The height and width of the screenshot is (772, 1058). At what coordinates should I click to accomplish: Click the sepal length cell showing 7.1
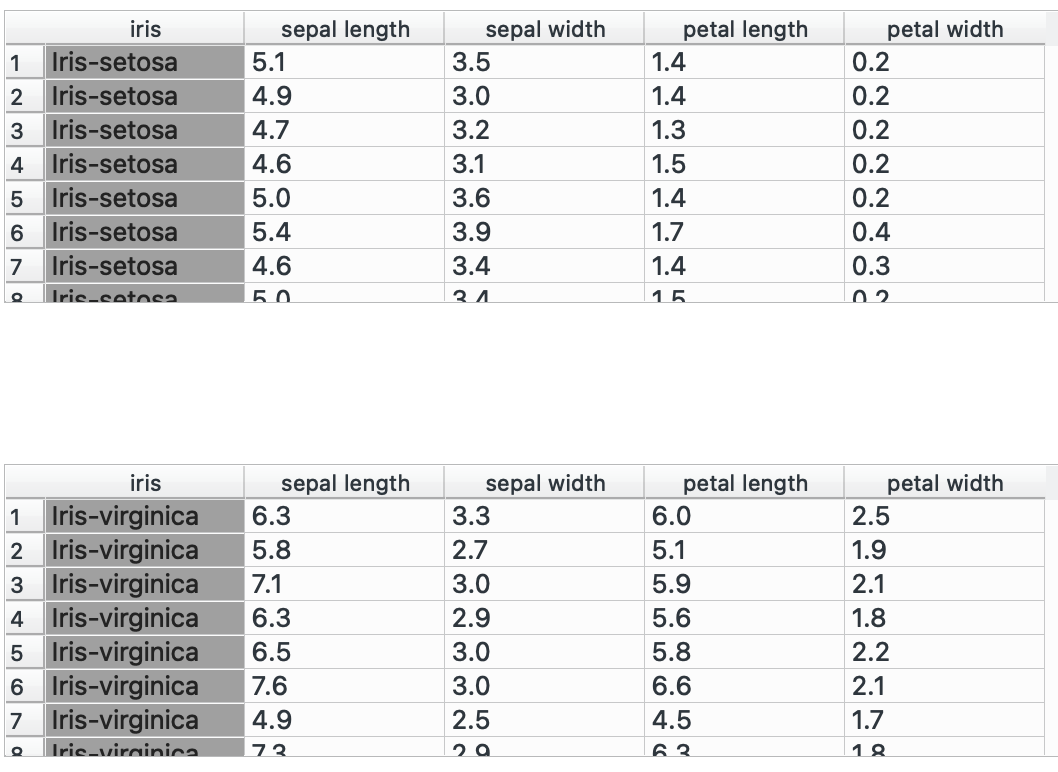click(x=345, y=585)
